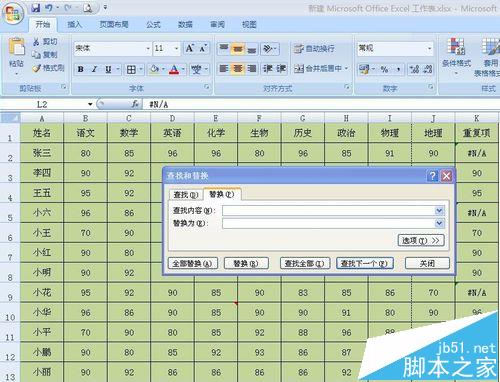Open print preview from quick access toolbar
This screenshot has height=382, width=500.
pos(88,8)
